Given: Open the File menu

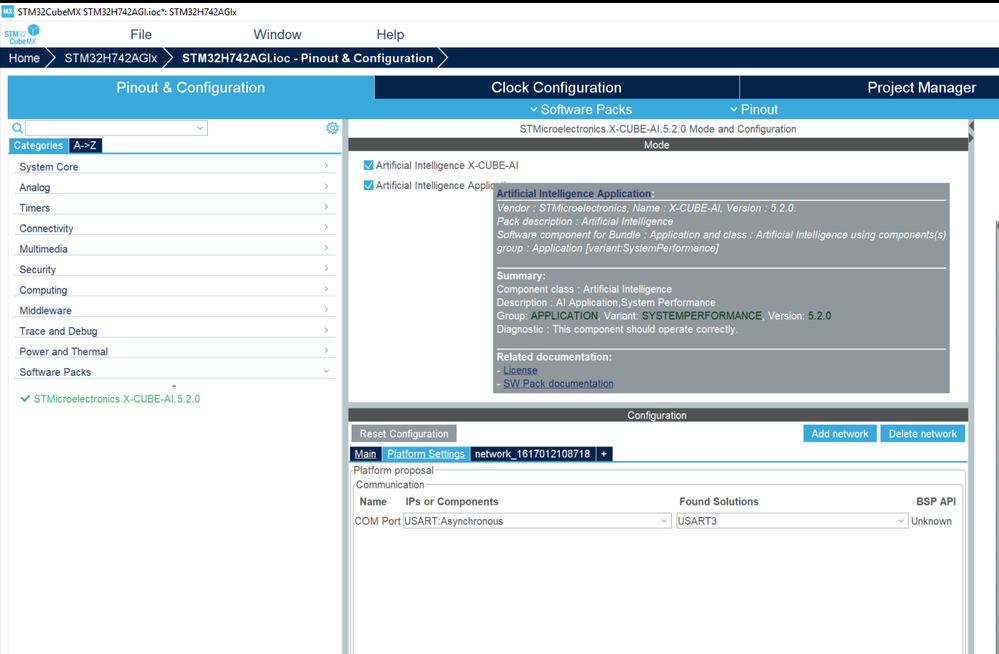Looking at the screenshot, I should (141, 34).
